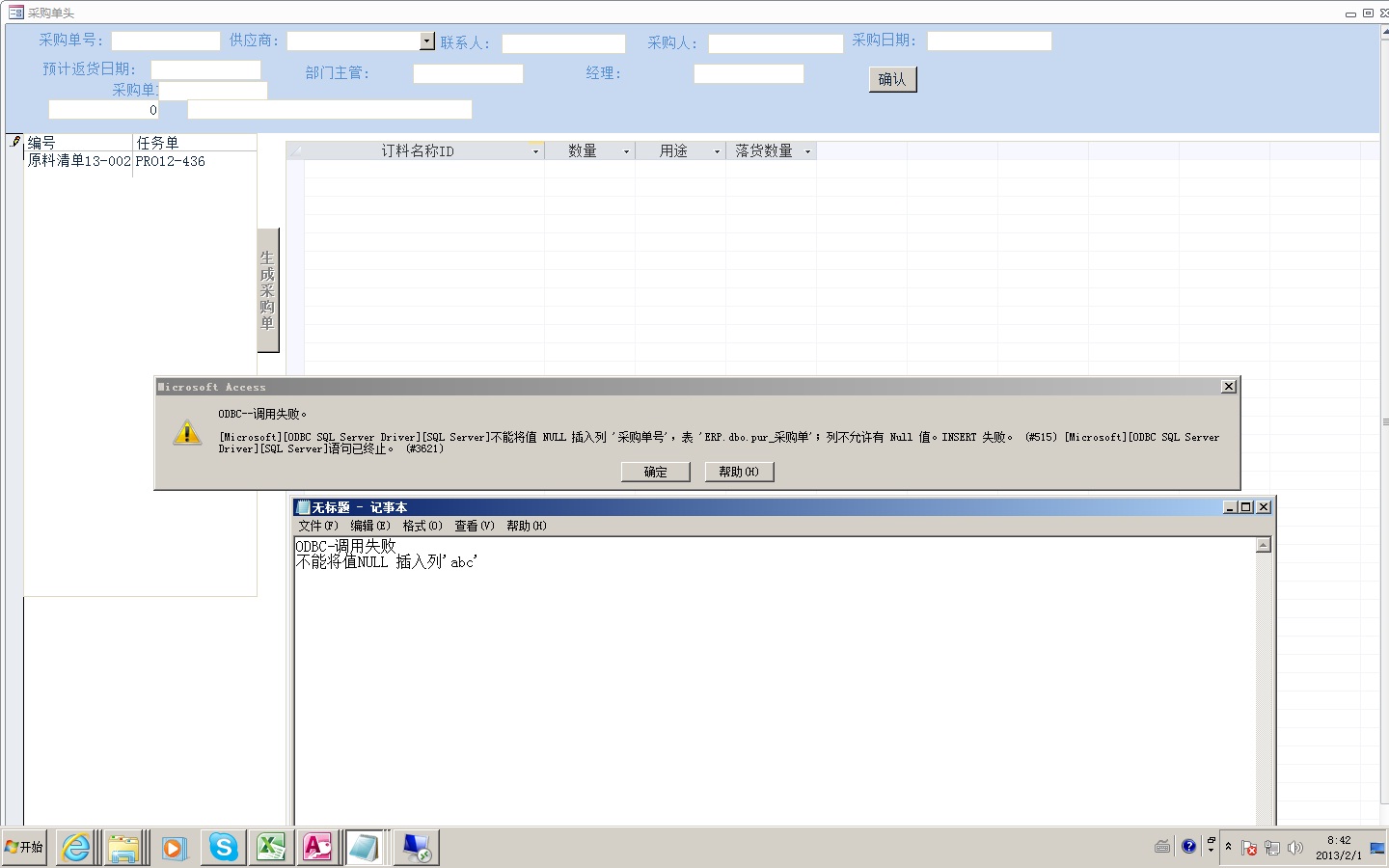1389x868 pixels.
Task: Click the 确认 button in the form header
Action: pos(892,79)
